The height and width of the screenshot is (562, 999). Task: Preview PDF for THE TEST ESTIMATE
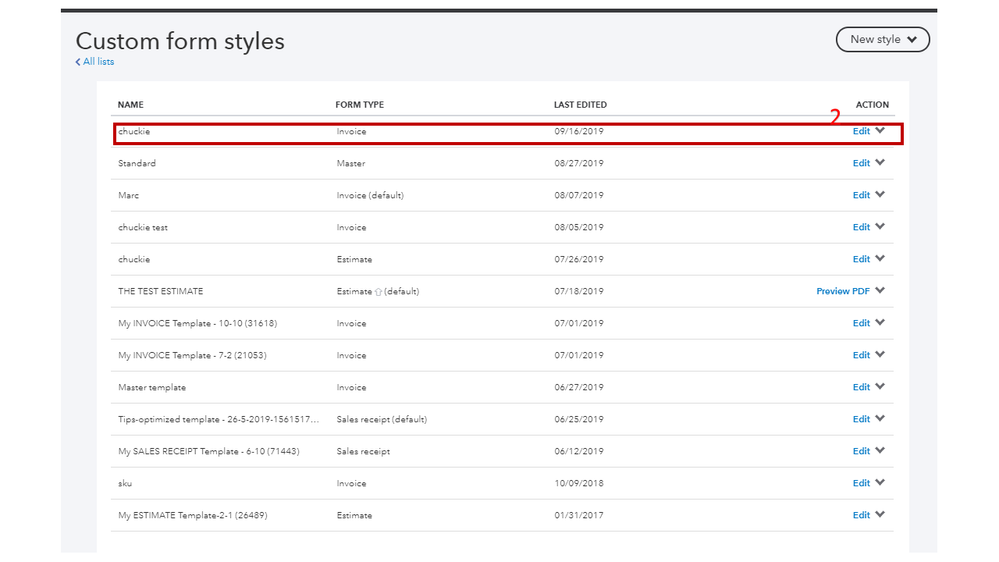click(842, 291)
